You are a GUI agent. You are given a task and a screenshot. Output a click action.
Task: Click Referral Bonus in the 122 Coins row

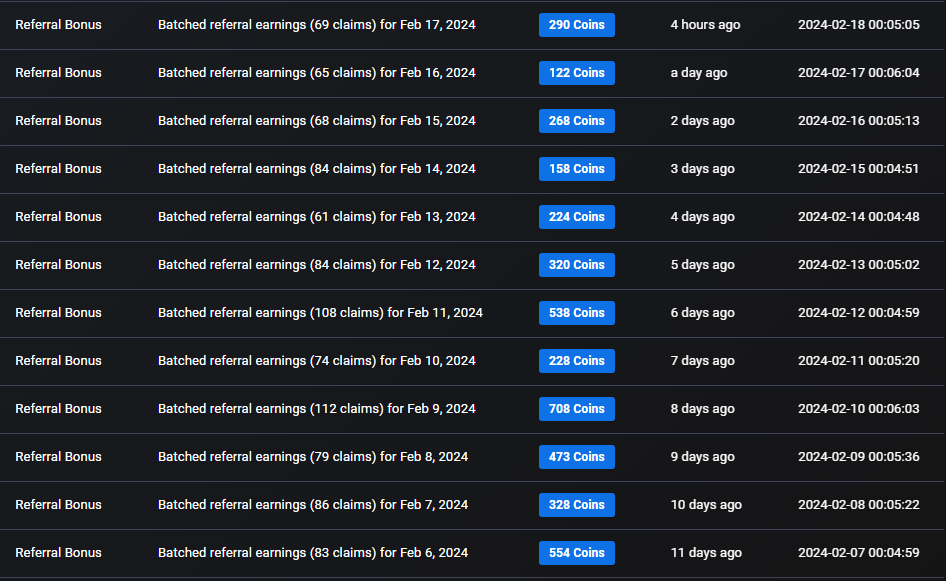(x=59, y=73)
